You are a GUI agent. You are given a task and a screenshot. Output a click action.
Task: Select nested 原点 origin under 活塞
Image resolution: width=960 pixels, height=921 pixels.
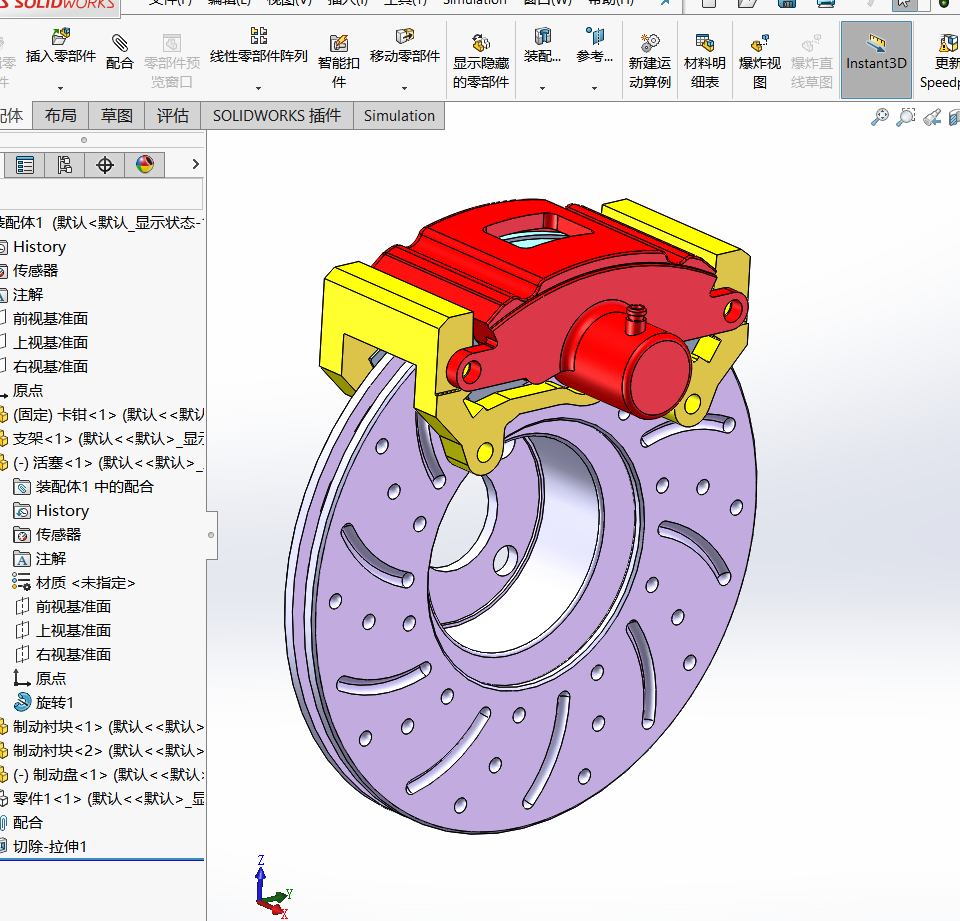click(x=40, y=679)
